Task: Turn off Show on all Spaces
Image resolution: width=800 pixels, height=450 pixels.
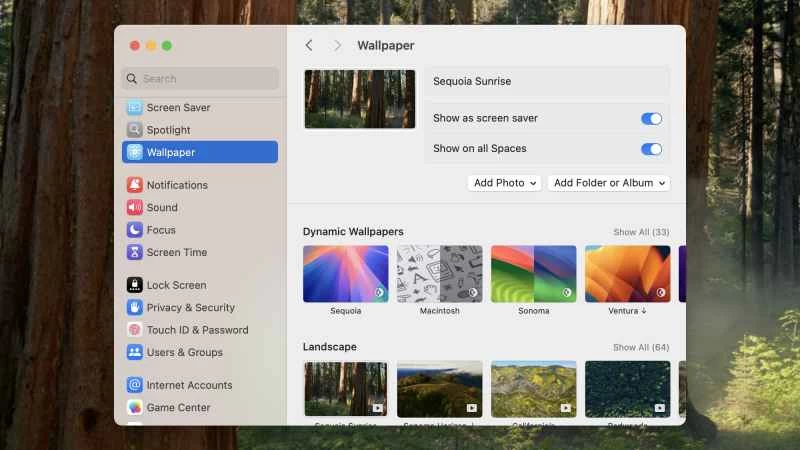Action: [651, 149]
